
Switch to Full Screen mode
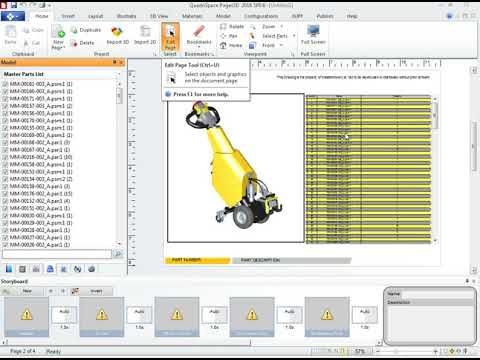(x=313, y=34)
